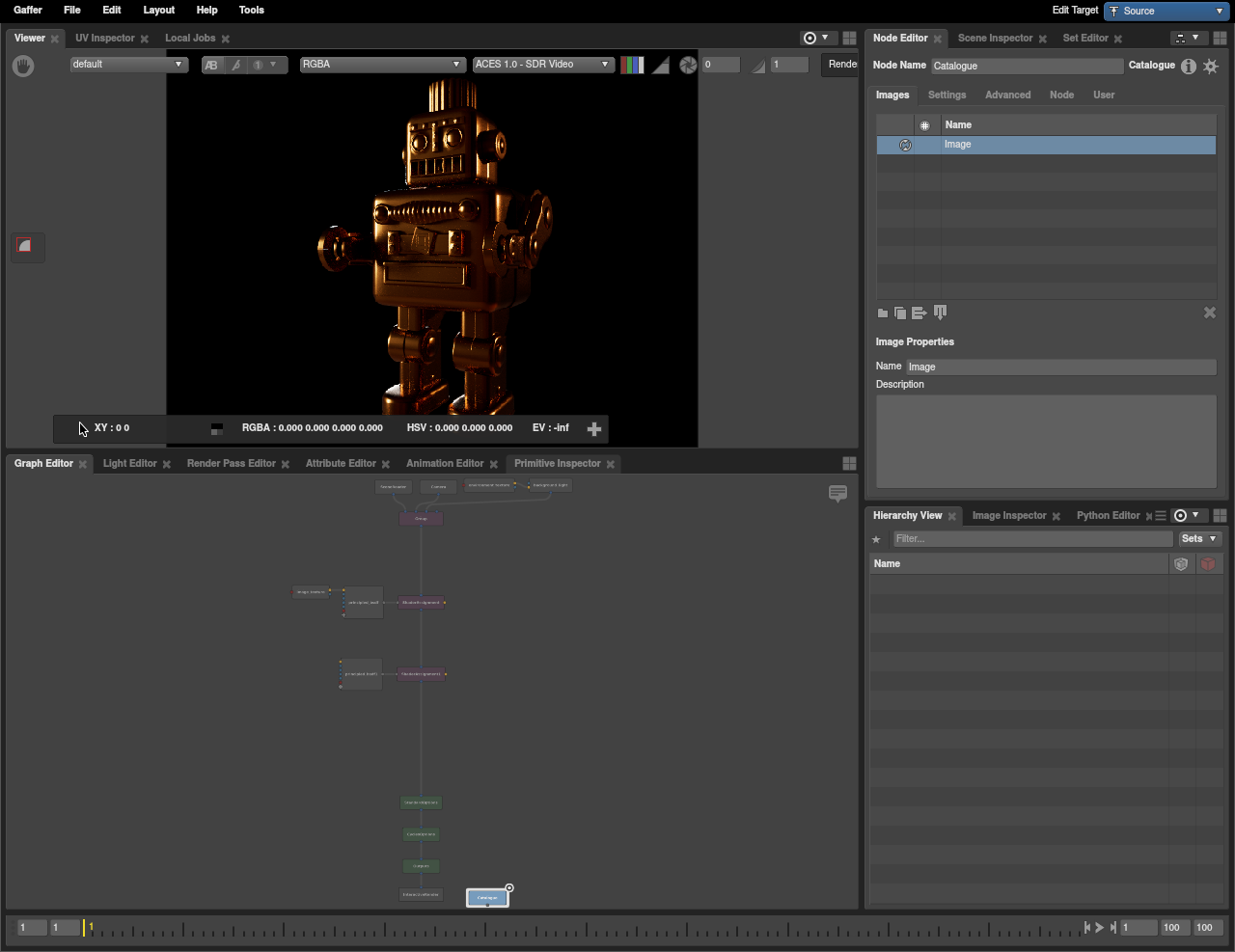Open the Tools menu
Image resolution: width=1235 pixels, height=952 pixels.
252,10
